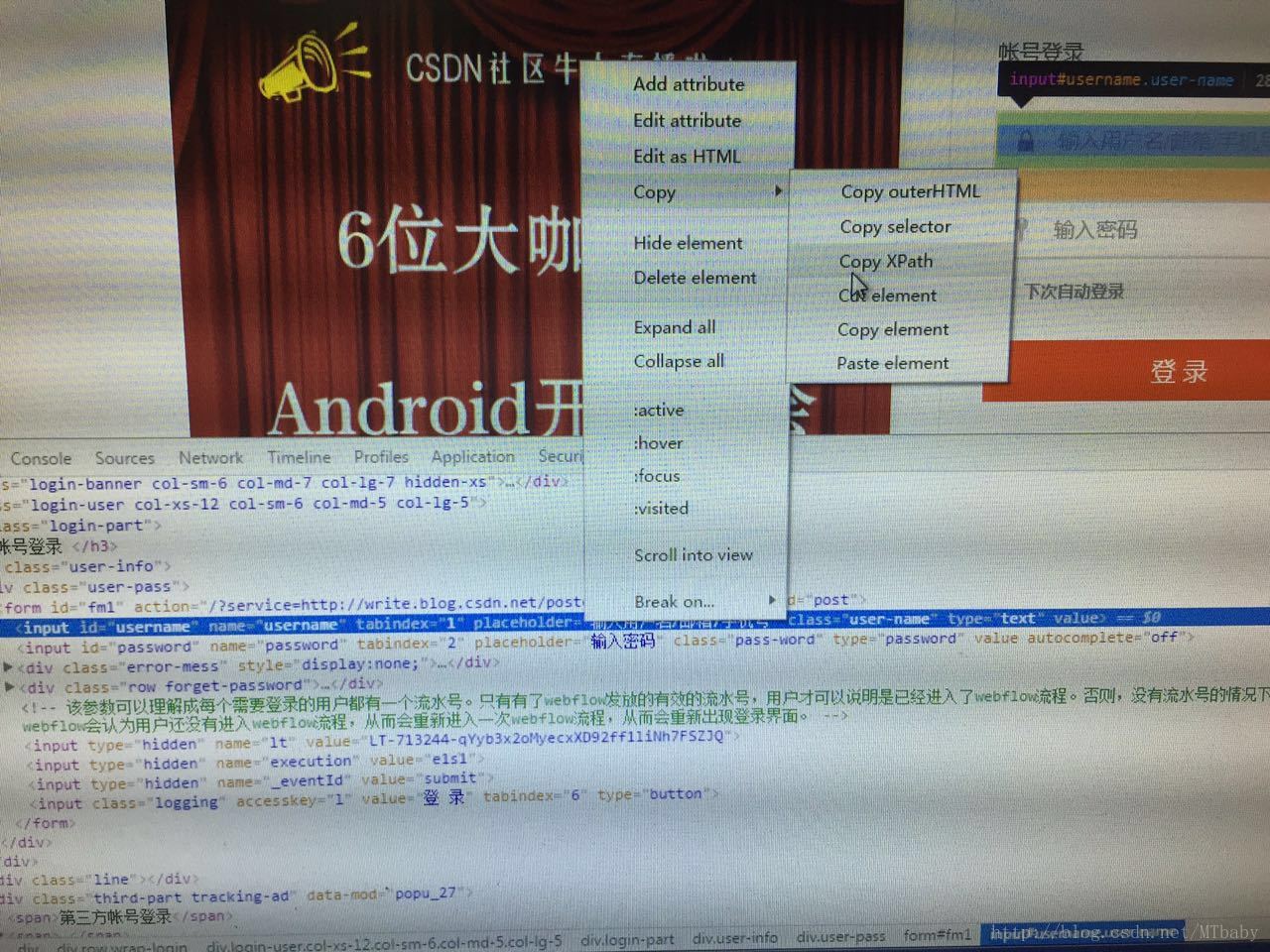Open the Profiles tab
Screen dimensions: 1270x952
click(381, 456)
